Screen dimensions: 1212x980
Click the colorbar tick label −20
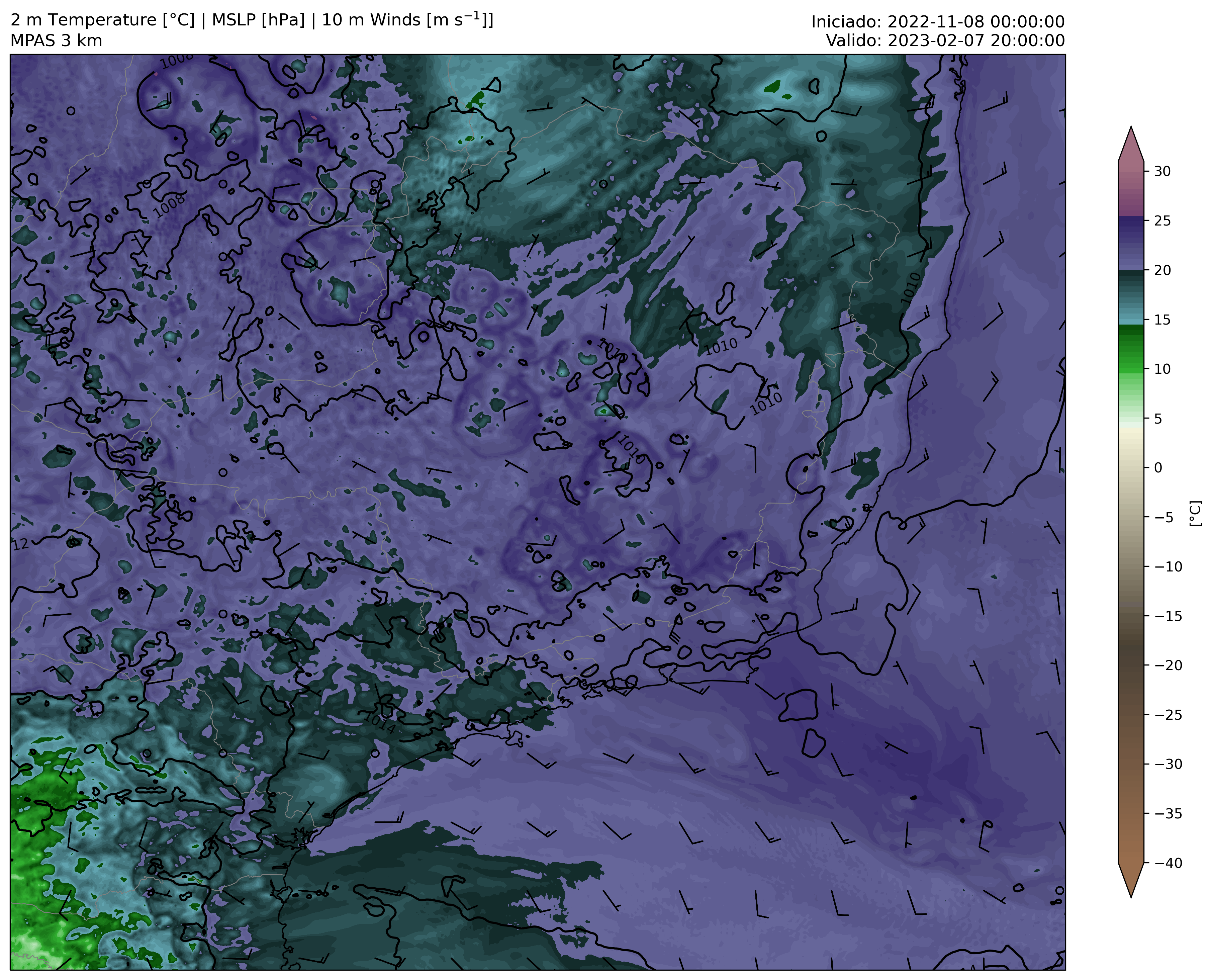click(1168, 665)
